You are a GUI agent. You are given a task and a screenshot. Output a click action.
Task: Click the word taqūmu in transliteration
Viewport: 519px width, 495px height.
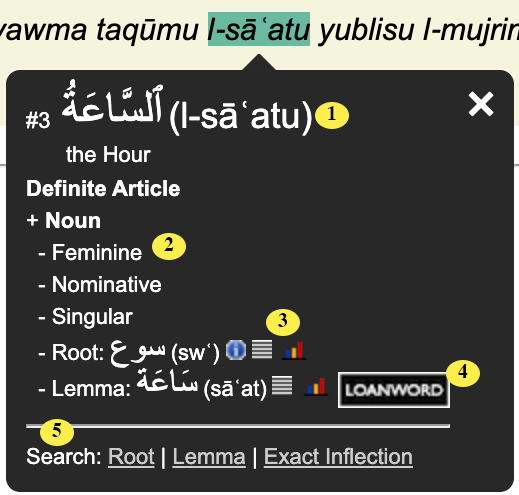147,30
